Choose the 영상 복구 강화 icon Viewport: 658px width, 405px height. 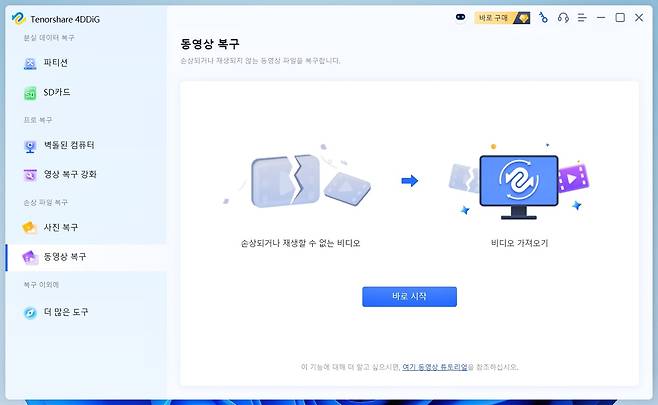click(x=30, y=175)
